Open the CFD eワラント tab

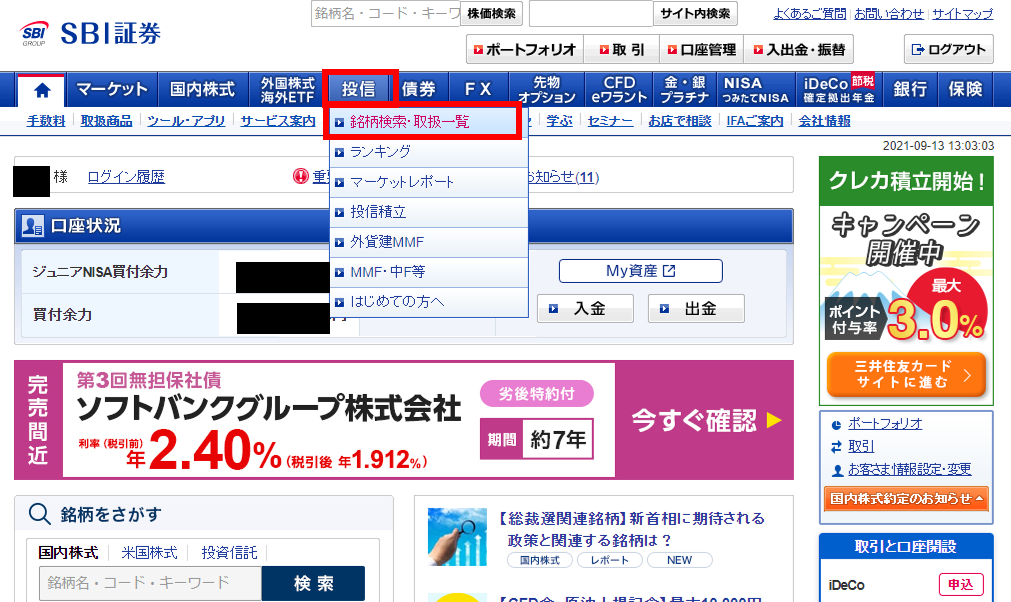[x=619, y=90]
